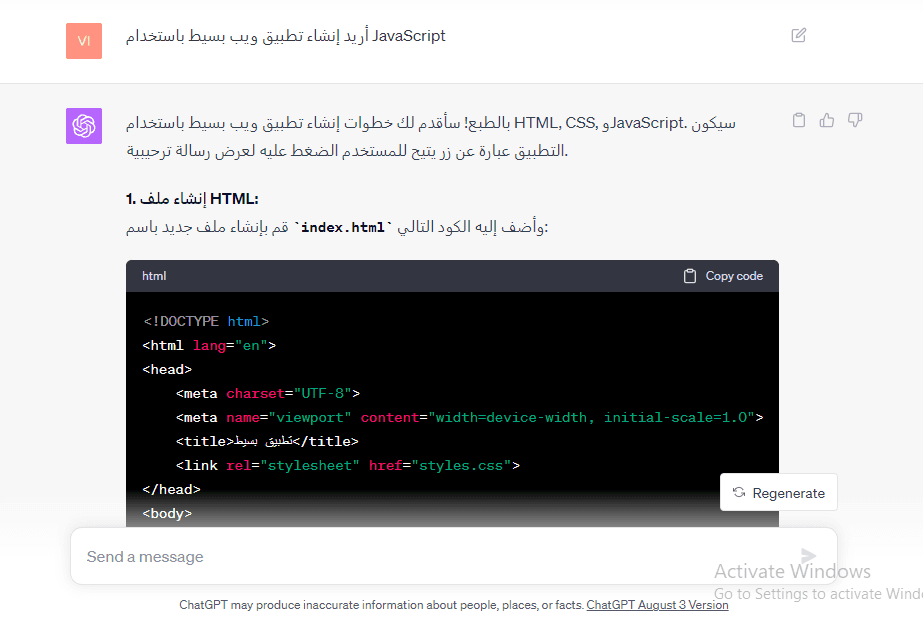Click the VI user avatar
The width and height of the screenshot is (923, 629).
coord(84,41)
